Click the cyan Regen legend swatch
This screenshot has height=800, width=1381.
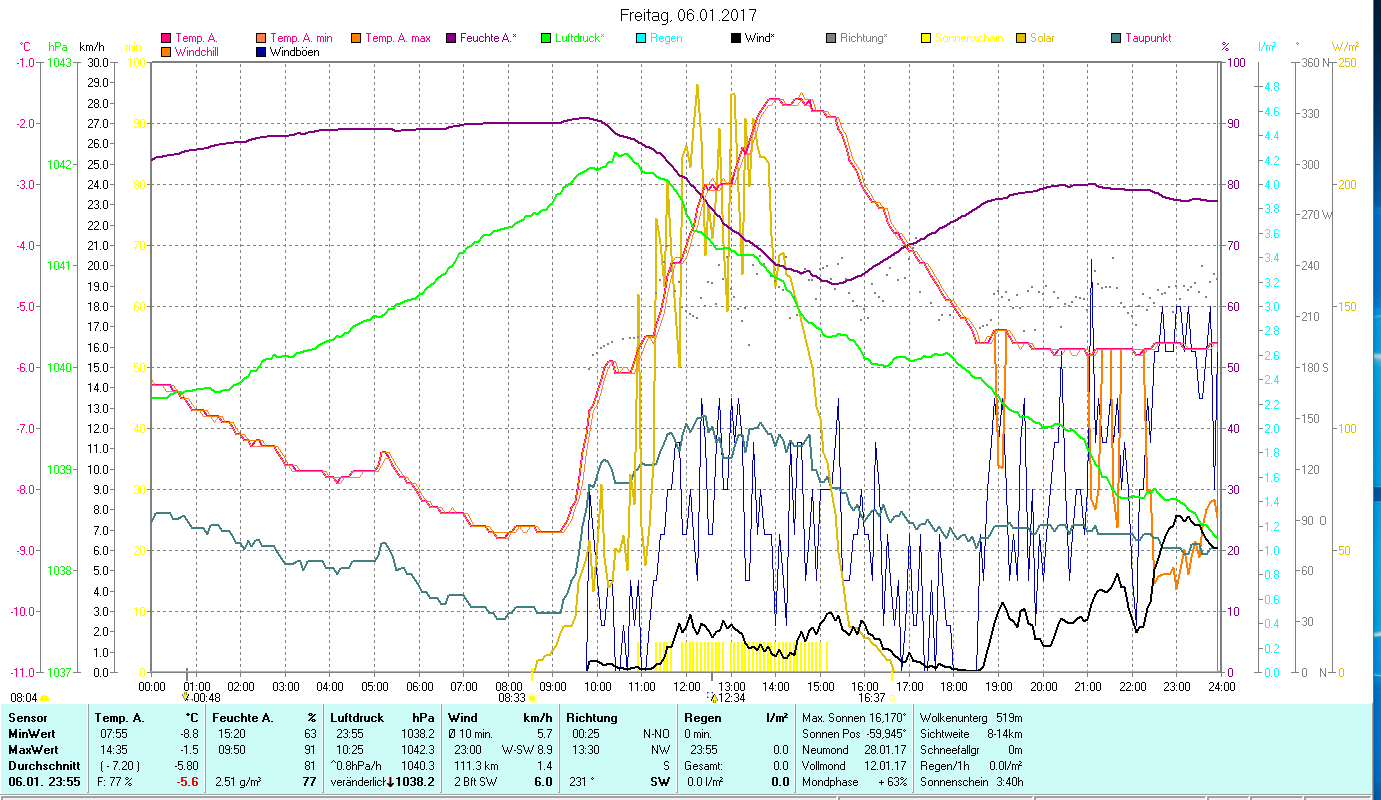pyautogui.click(x=640, y=38)
